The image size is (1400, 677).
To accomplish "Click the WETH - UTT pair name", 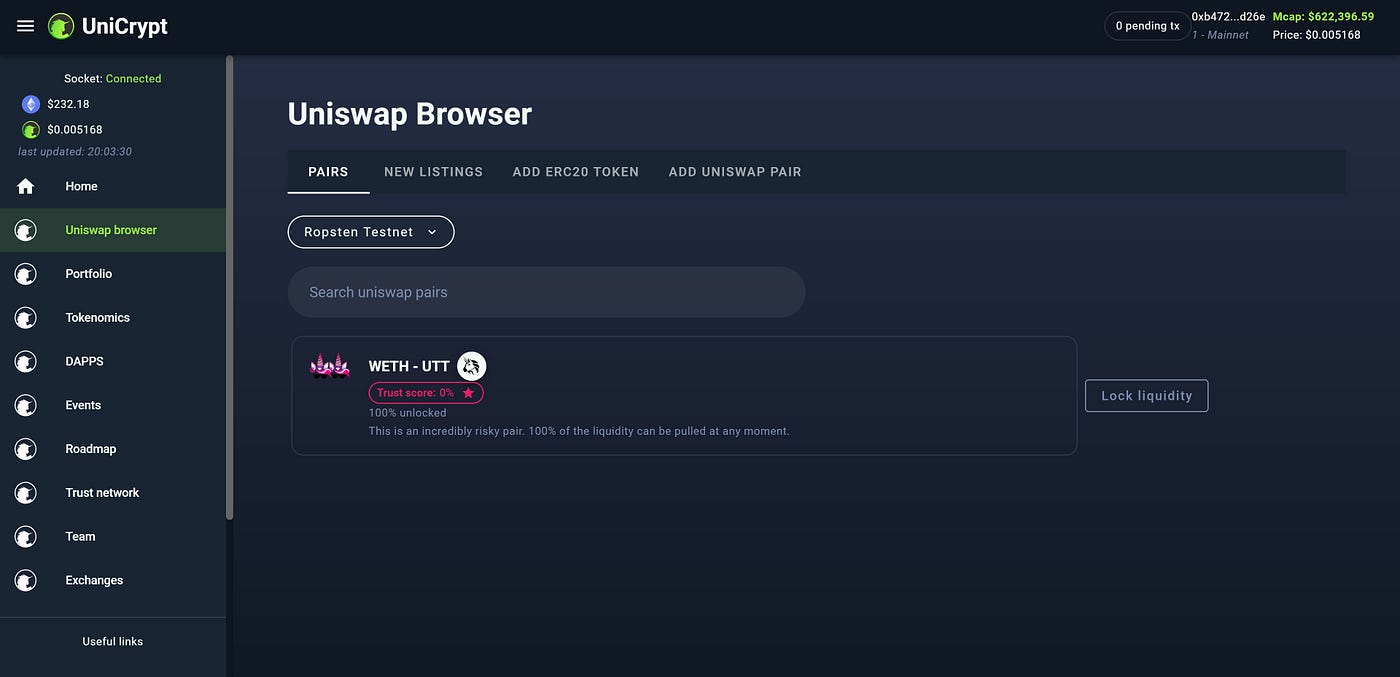I will coord(409,367).
